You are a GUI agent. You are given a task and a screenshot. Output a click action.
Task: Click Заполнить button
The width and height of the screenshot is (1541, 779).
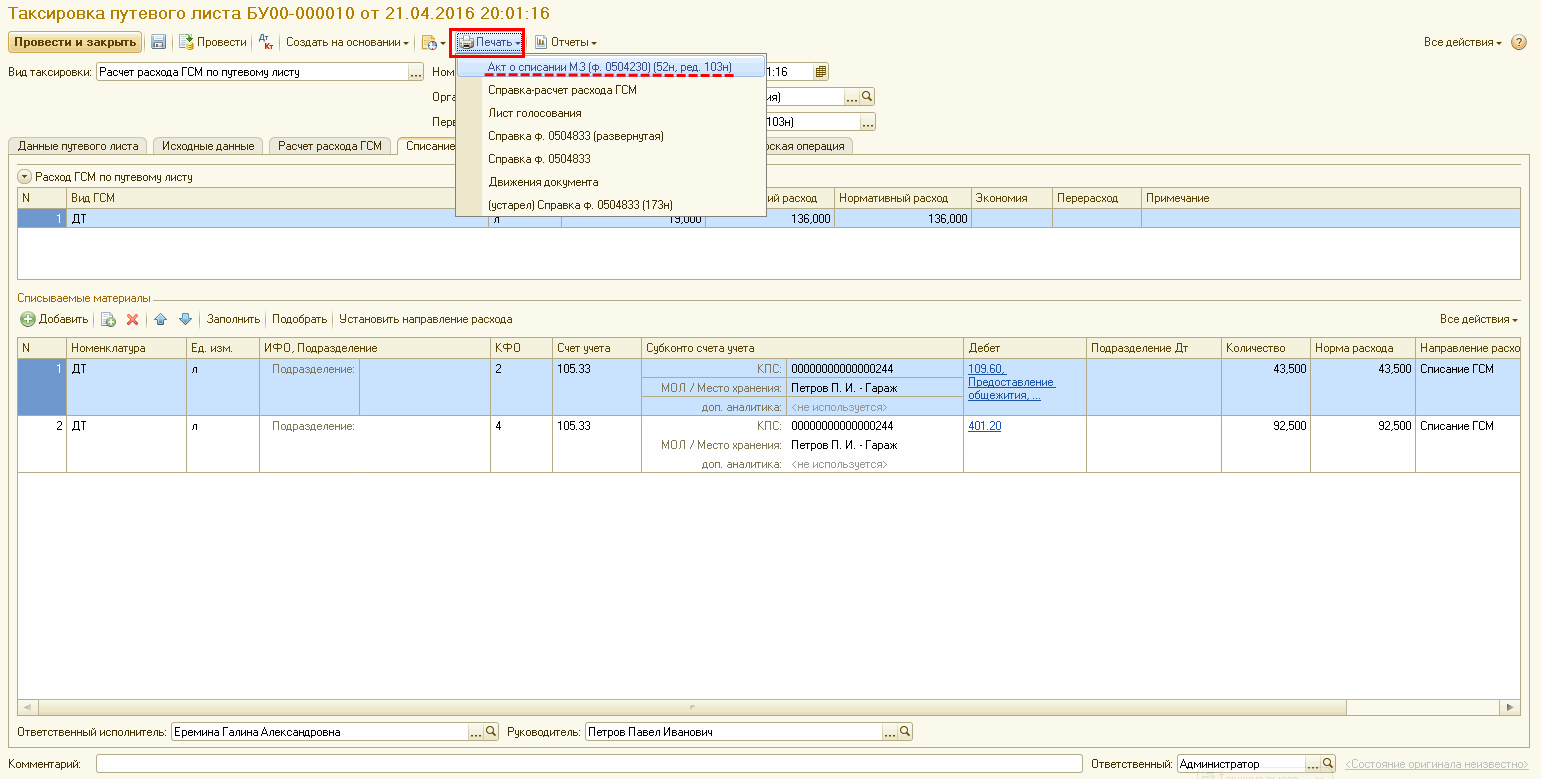pyautogui.click(x=233, y=319)
